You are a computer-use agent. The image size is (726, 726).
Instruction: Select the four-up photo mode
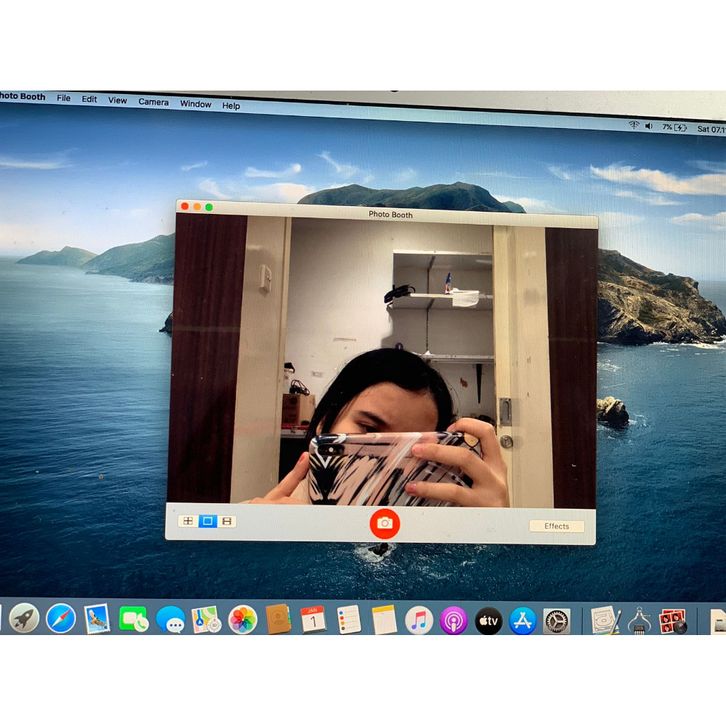coord(187,521)
